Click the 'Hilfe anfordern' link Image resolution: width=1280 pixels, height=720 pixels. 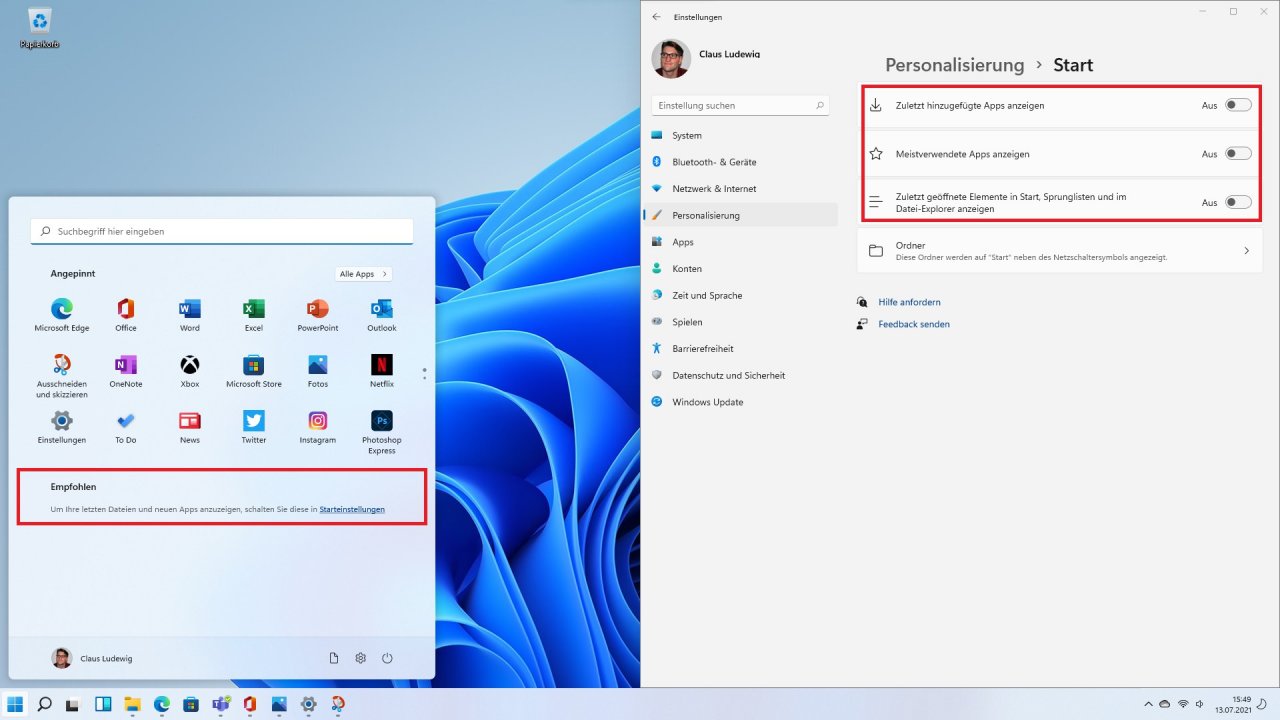909,302
